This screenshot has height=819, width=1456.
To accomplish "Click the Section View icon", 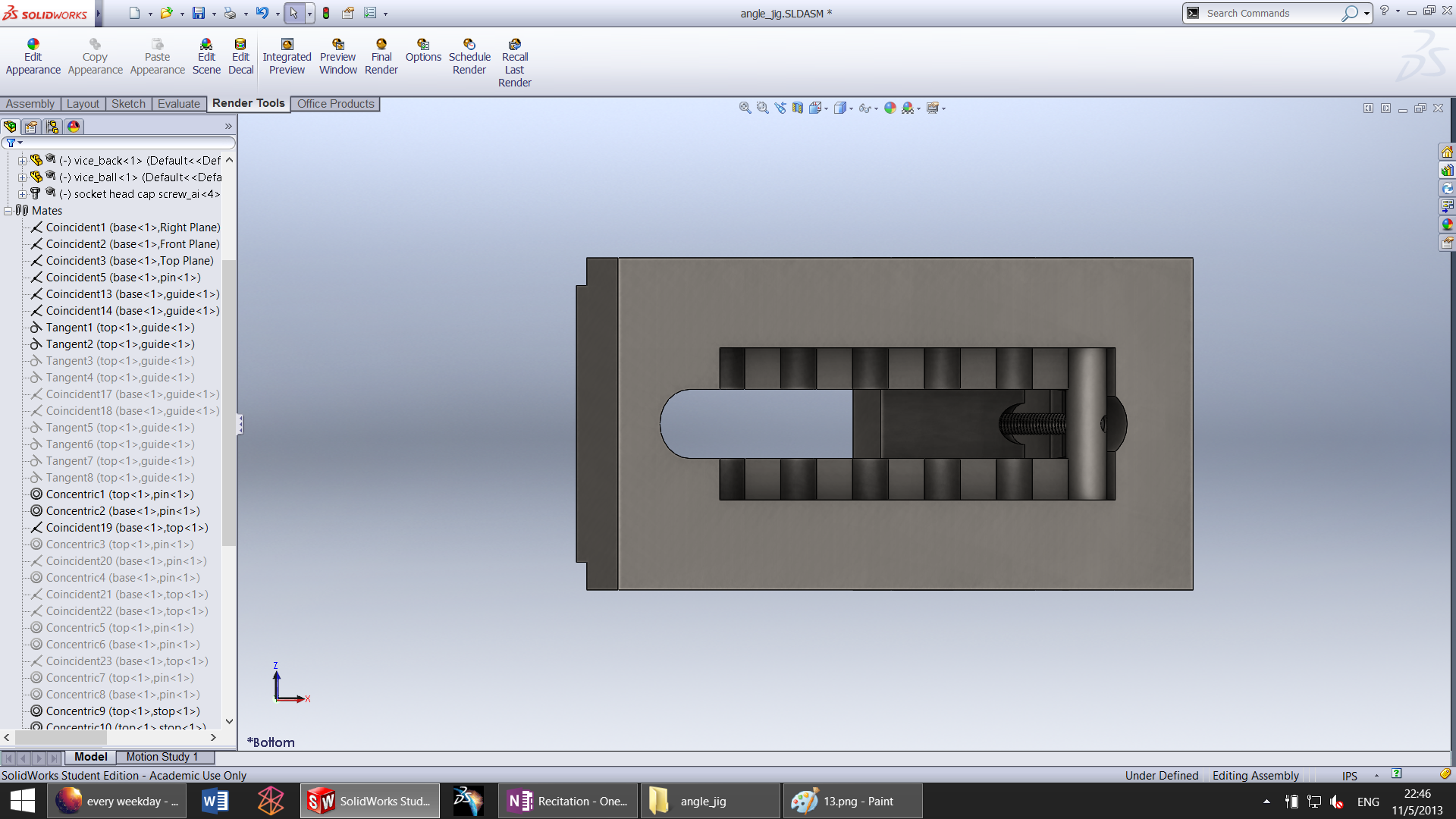I will click(797, 108).
